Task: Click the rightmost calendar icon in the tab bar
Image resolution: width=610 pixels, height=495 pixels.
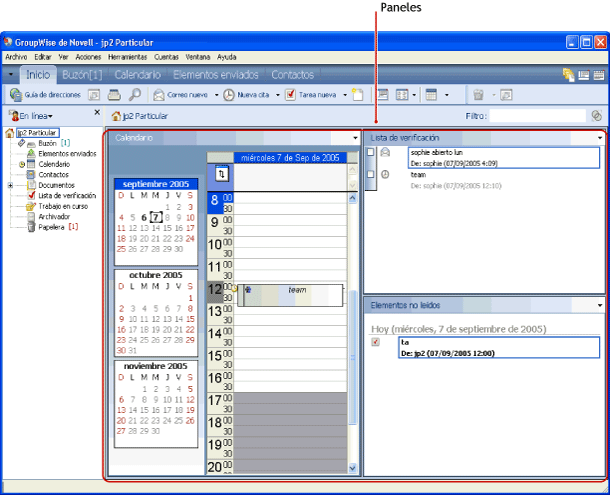Action: tap(599, 75)
